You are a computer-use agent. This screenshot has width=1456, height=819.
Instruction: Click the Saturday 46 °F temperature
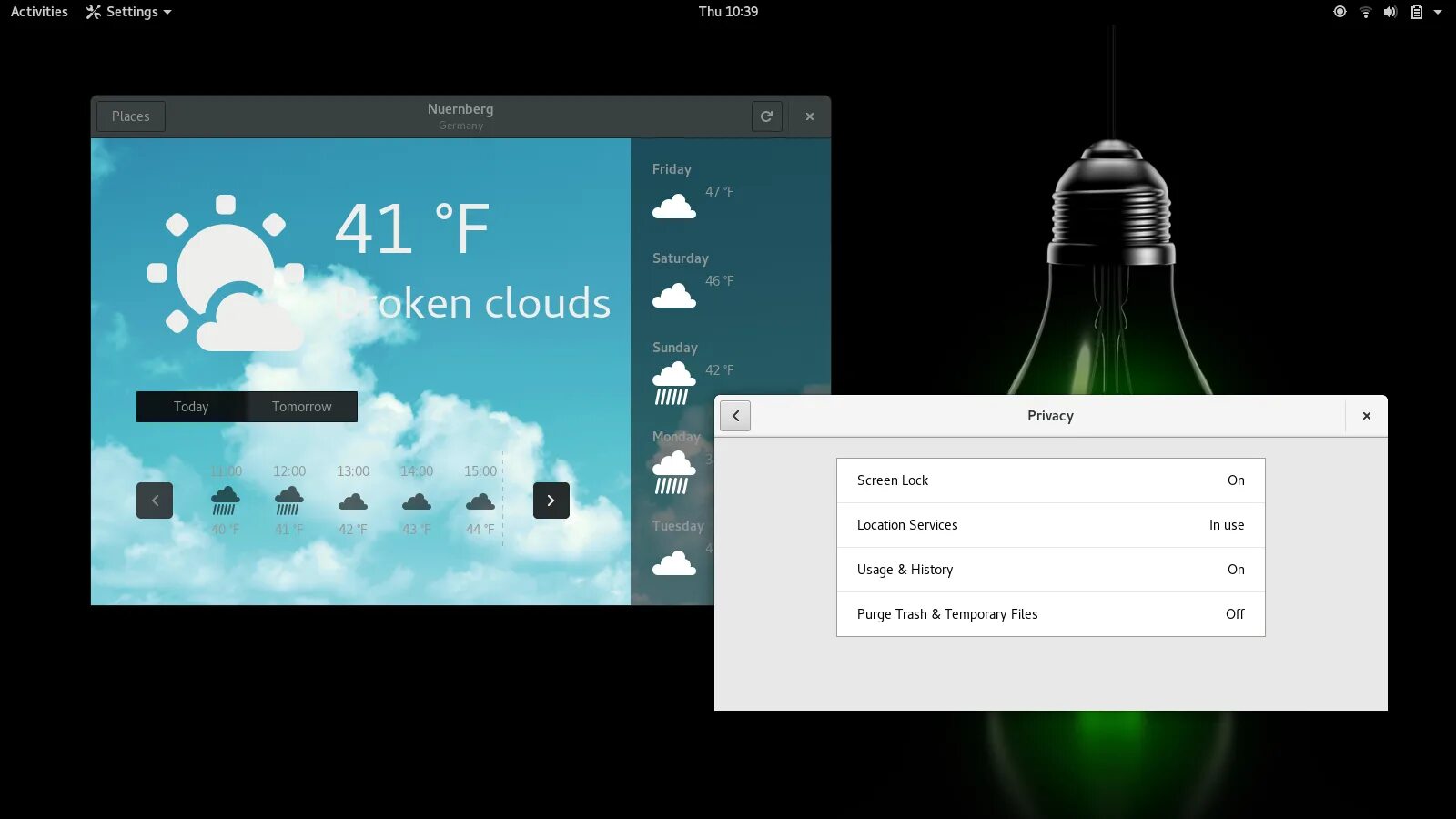719,281
